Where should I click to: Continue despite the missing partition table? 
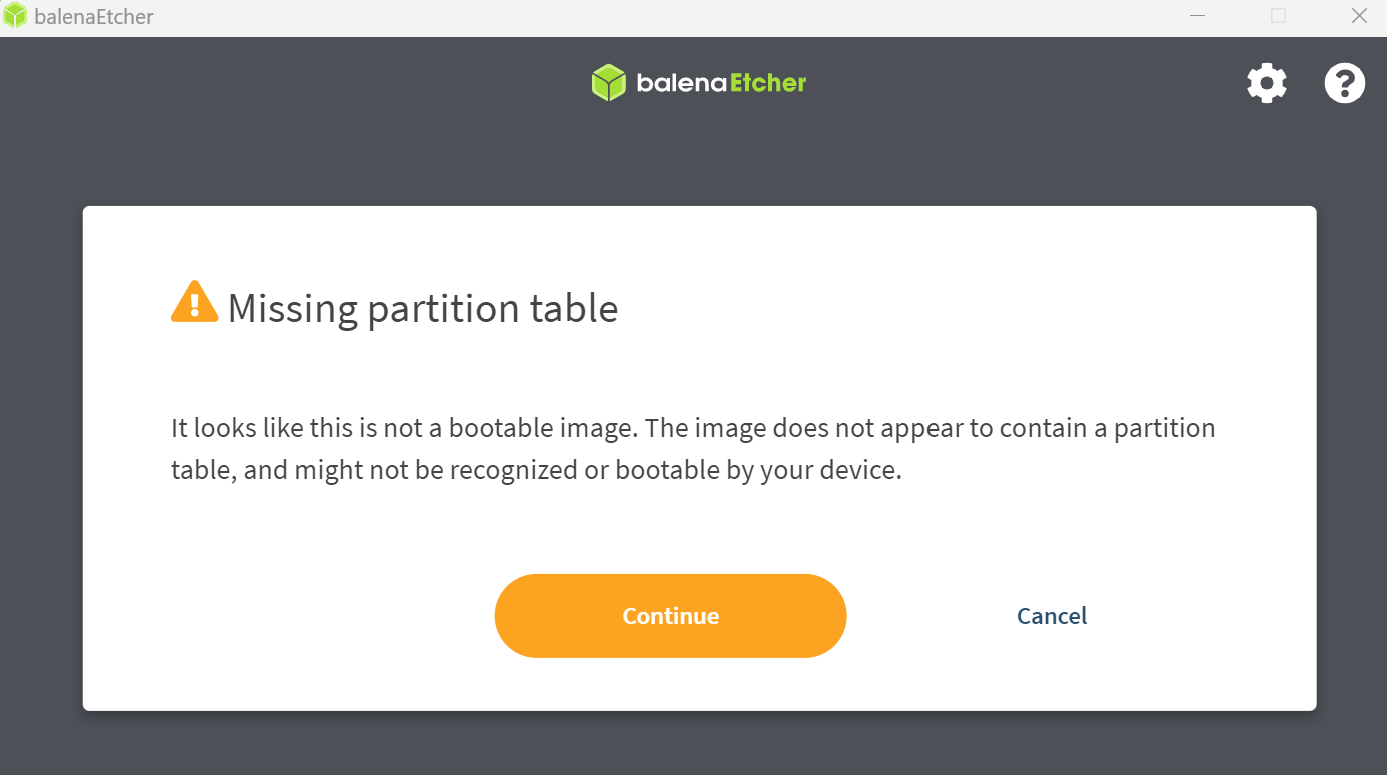tap(671, 616)
